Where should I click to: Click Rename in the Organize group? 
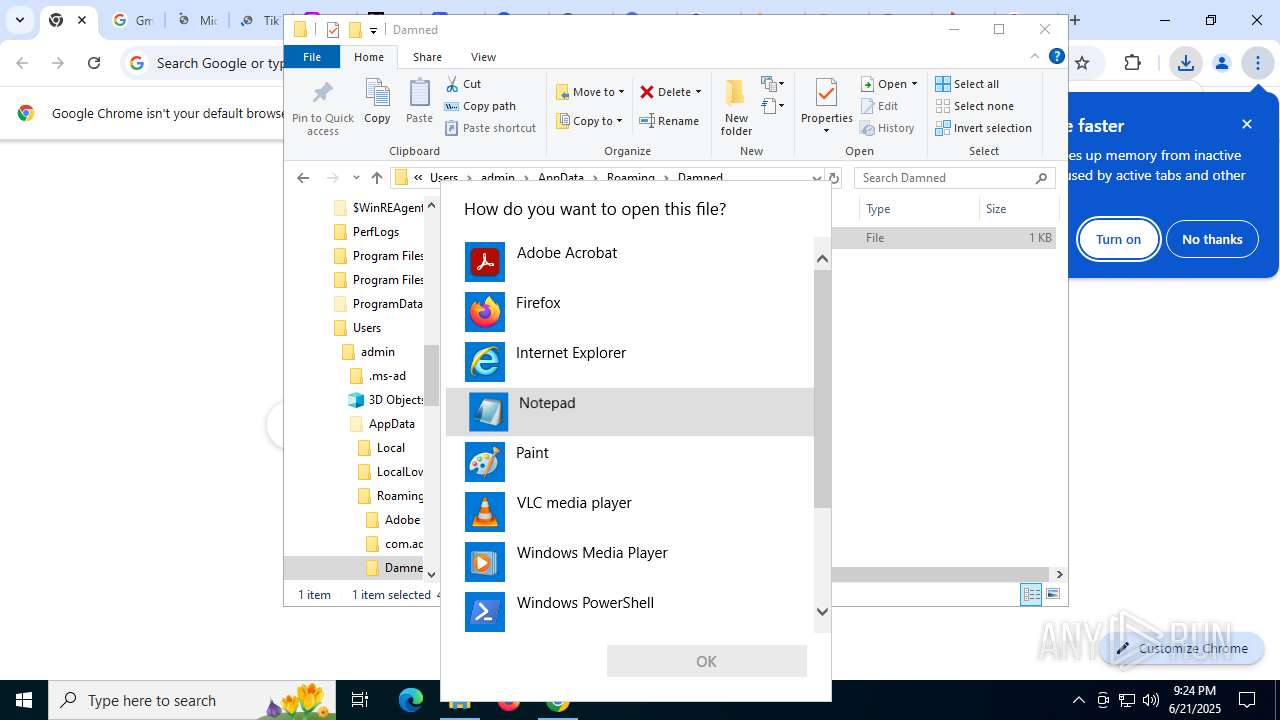point(670,121)
